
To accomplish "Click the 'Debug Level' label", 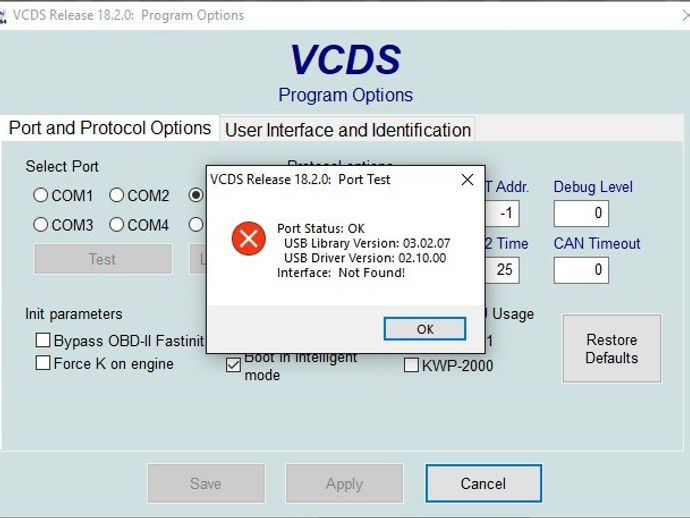I will click(593, 187).
